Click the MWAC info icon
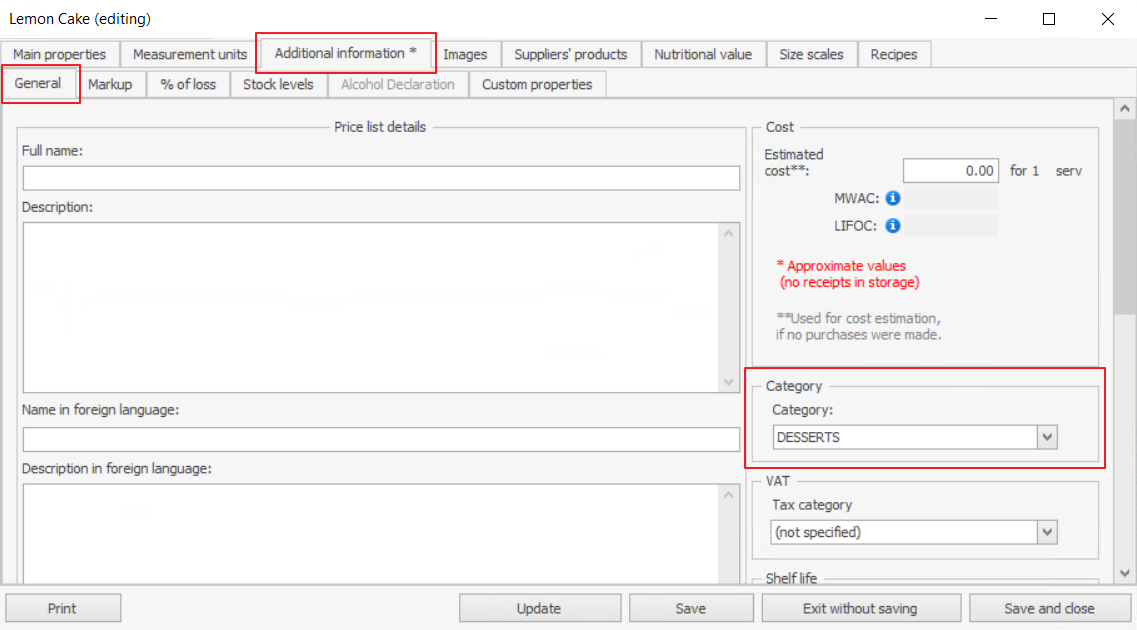Screen dimensions: 1137x630 pyautogui.click(x=893, y=198)
